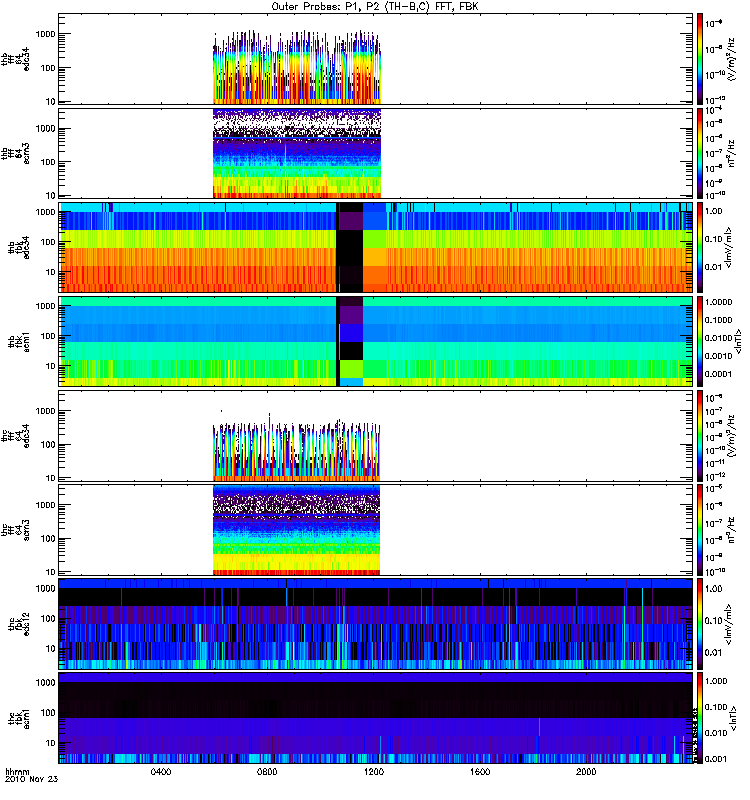
Task: Click the thb fbk scm1 color bar
Action: 700,341
